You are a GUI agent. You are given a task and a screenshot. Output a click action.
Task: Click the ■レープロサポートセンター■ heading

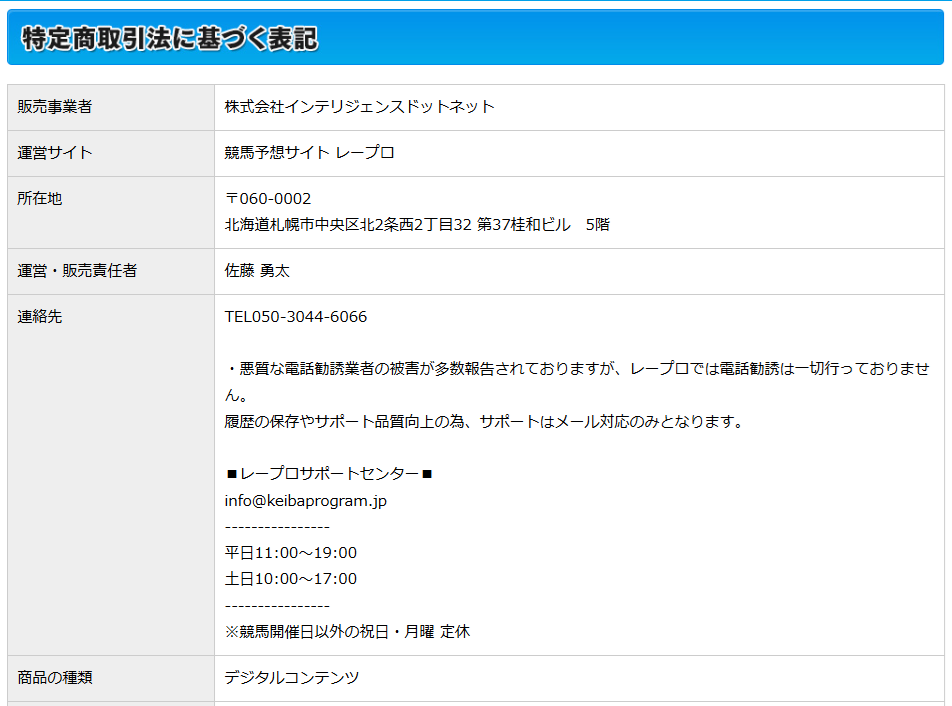[x=328, y=474]
